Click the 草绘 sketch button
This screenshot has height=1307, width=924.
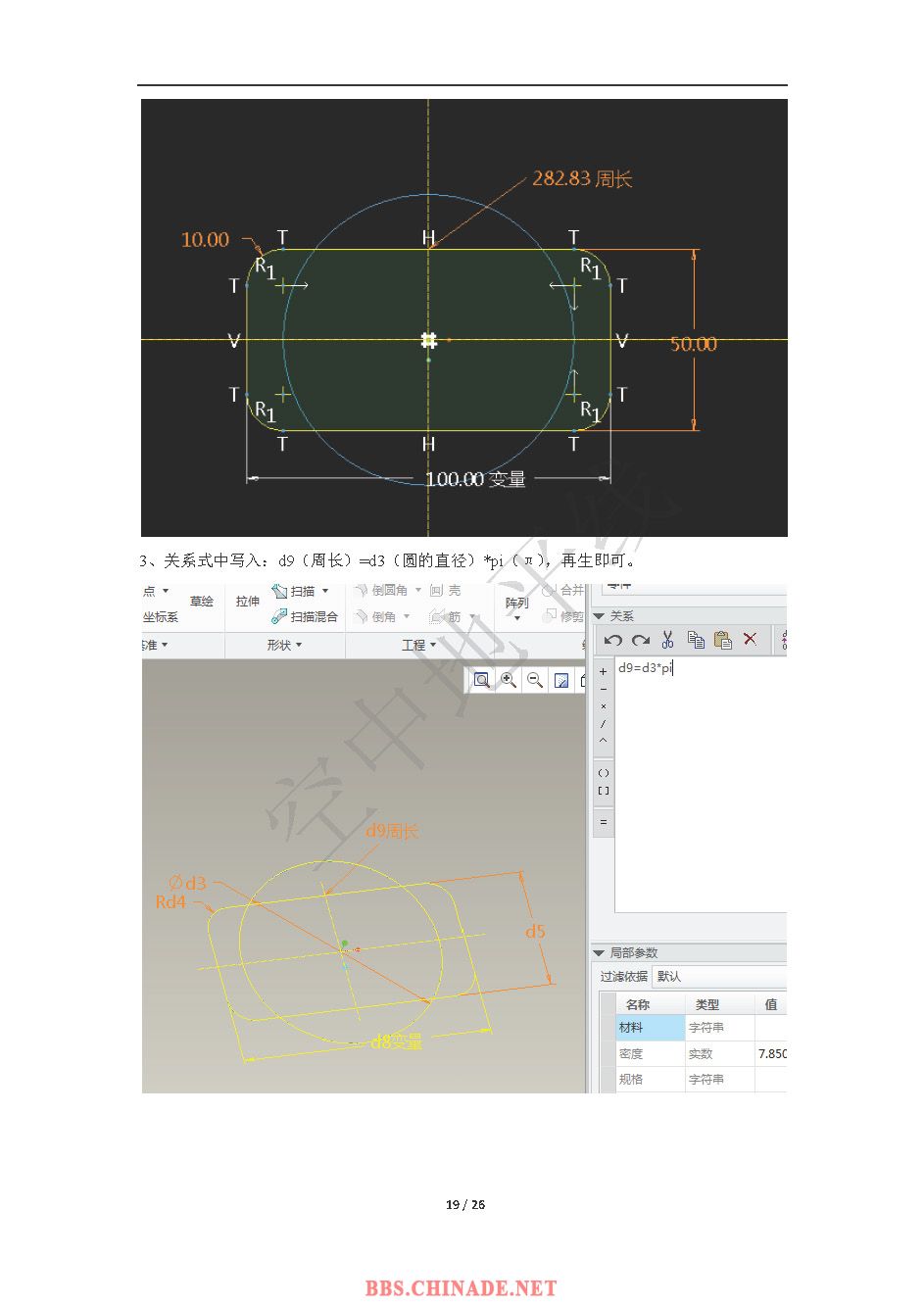(x=202, y=601)
